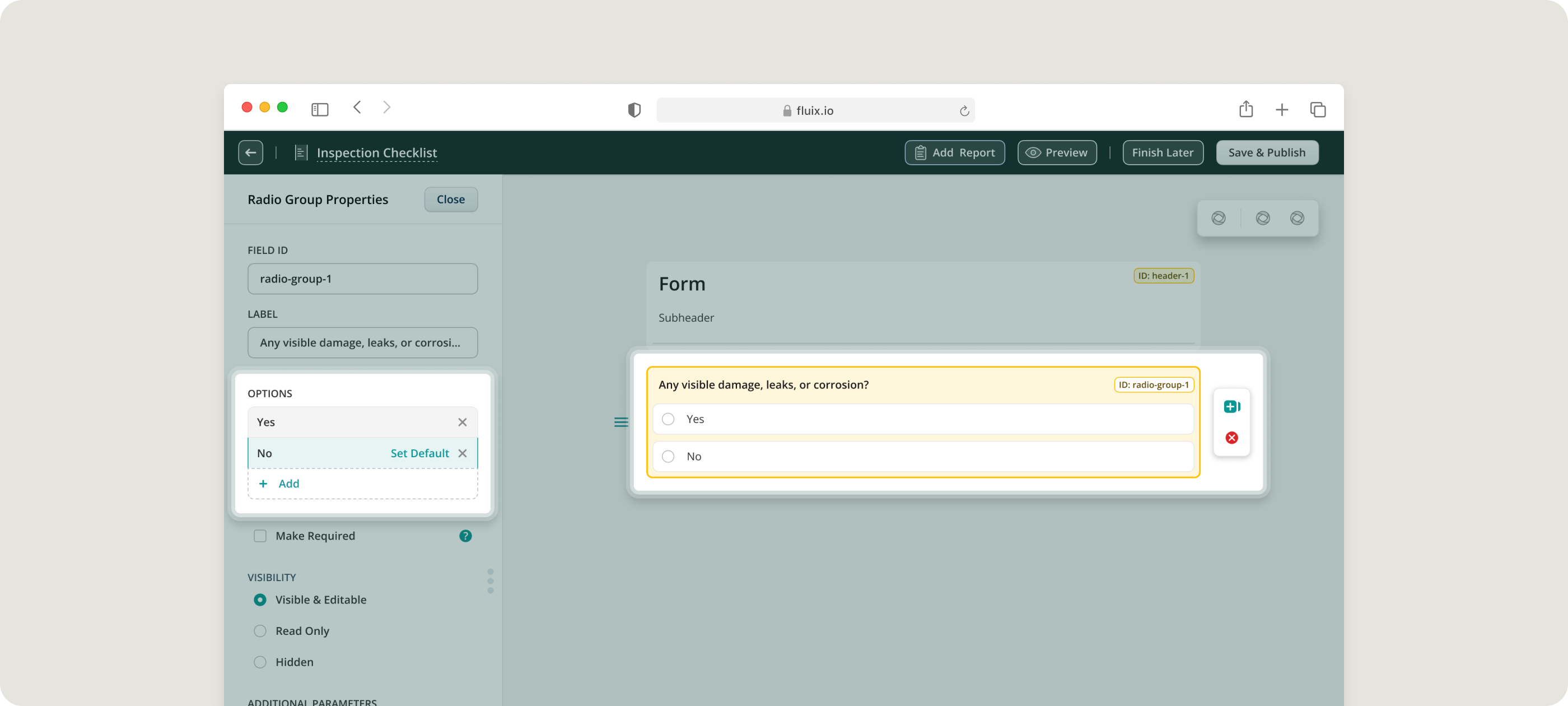
Task: Remove the Yes option with X
Action: (462, 422)
